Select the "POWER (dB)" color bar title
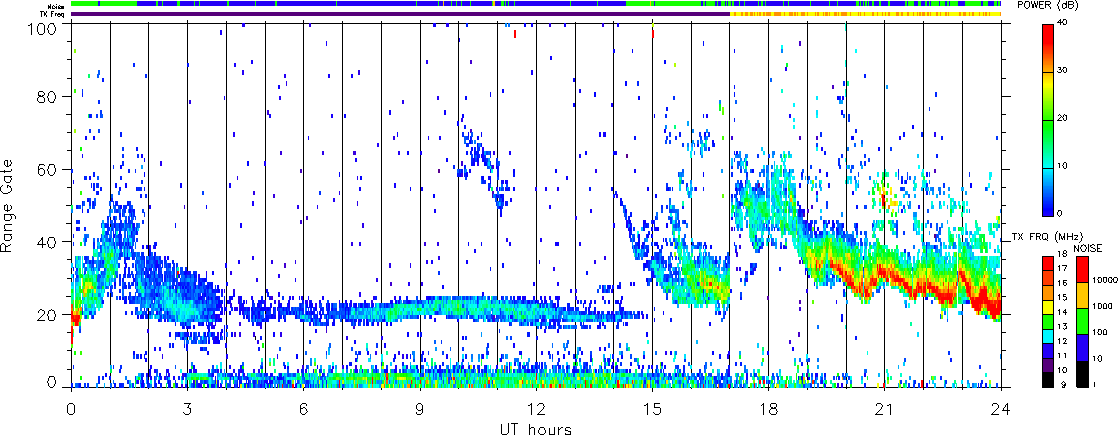Viewport: 1118px width, 435px height. [1048, 5]
